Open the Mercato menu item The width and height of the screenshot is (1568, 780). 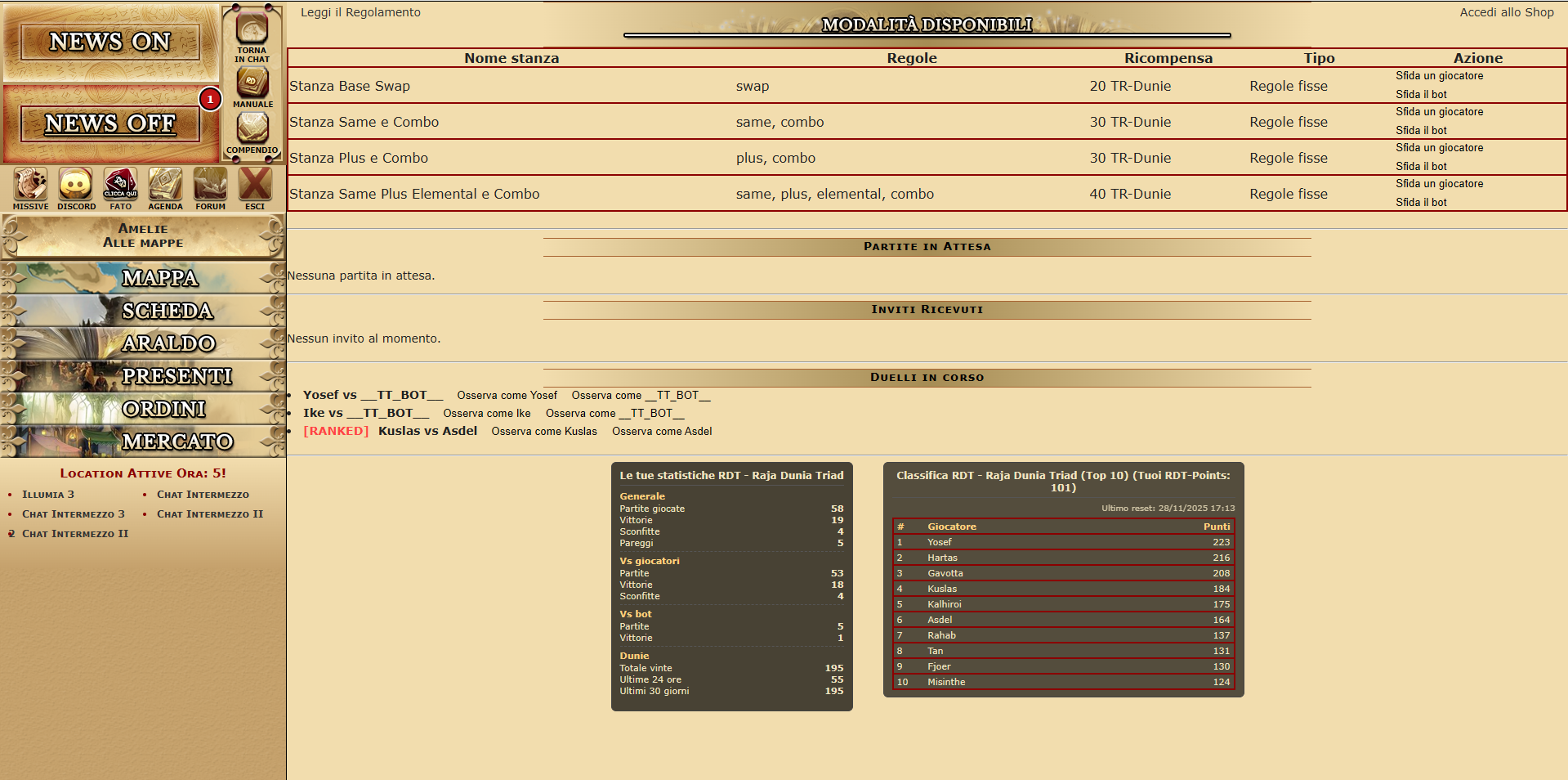[177, 442]
